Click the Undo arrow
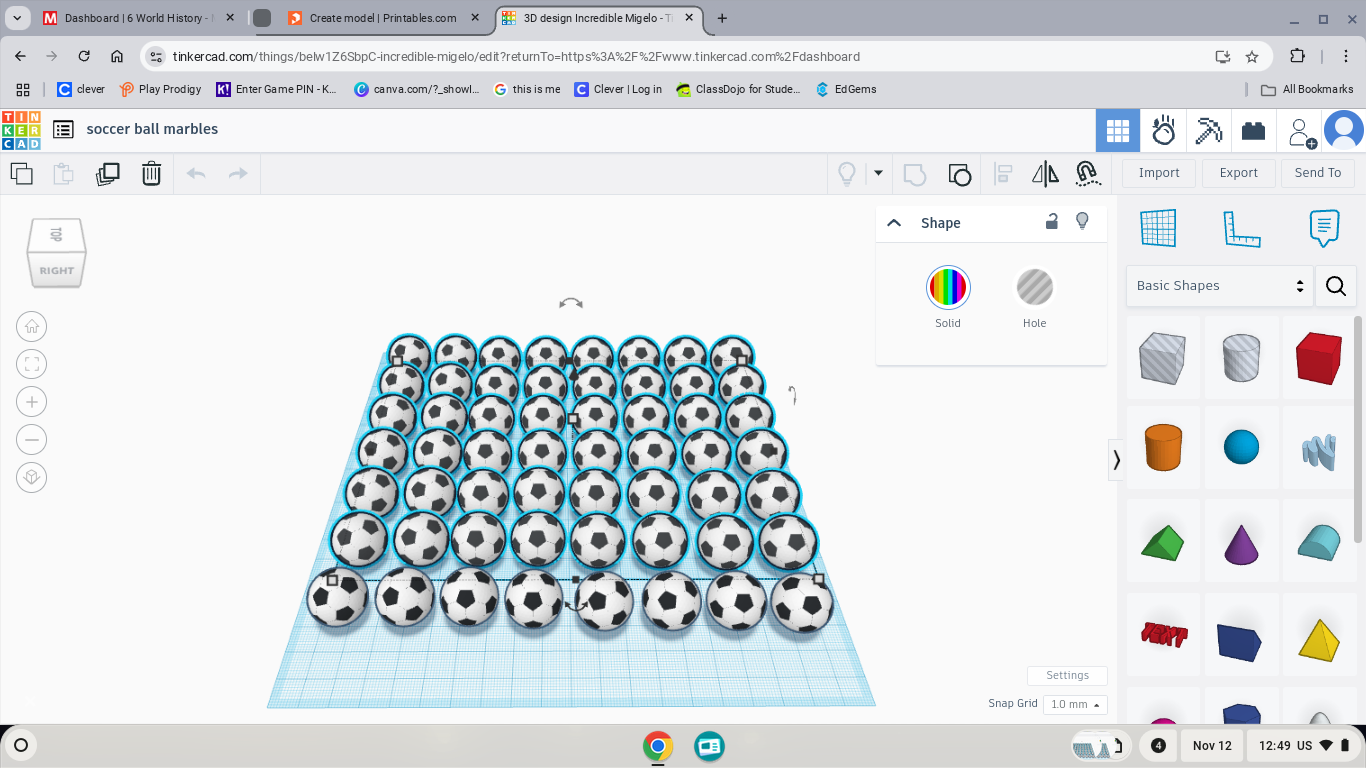1366x768 pixels. [196, 174]
